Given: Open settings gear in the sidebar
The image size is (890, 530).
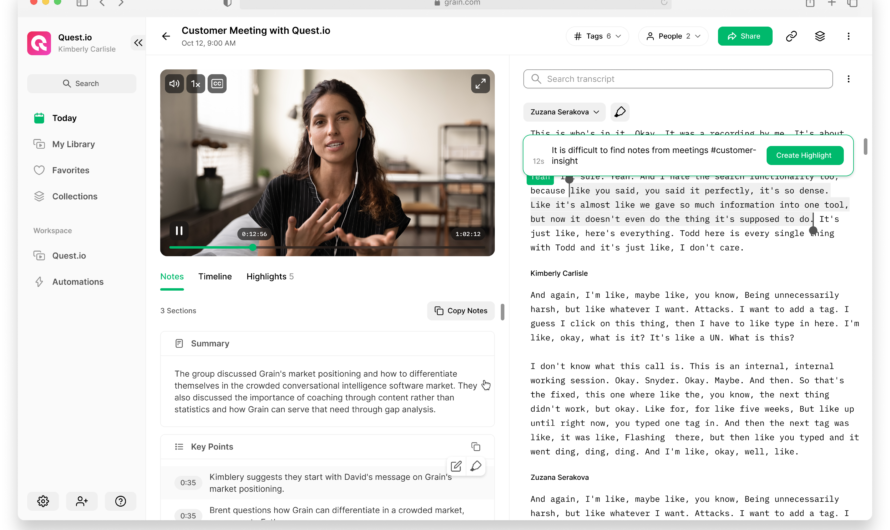Looking at the screenshot, I should point(43,501).
